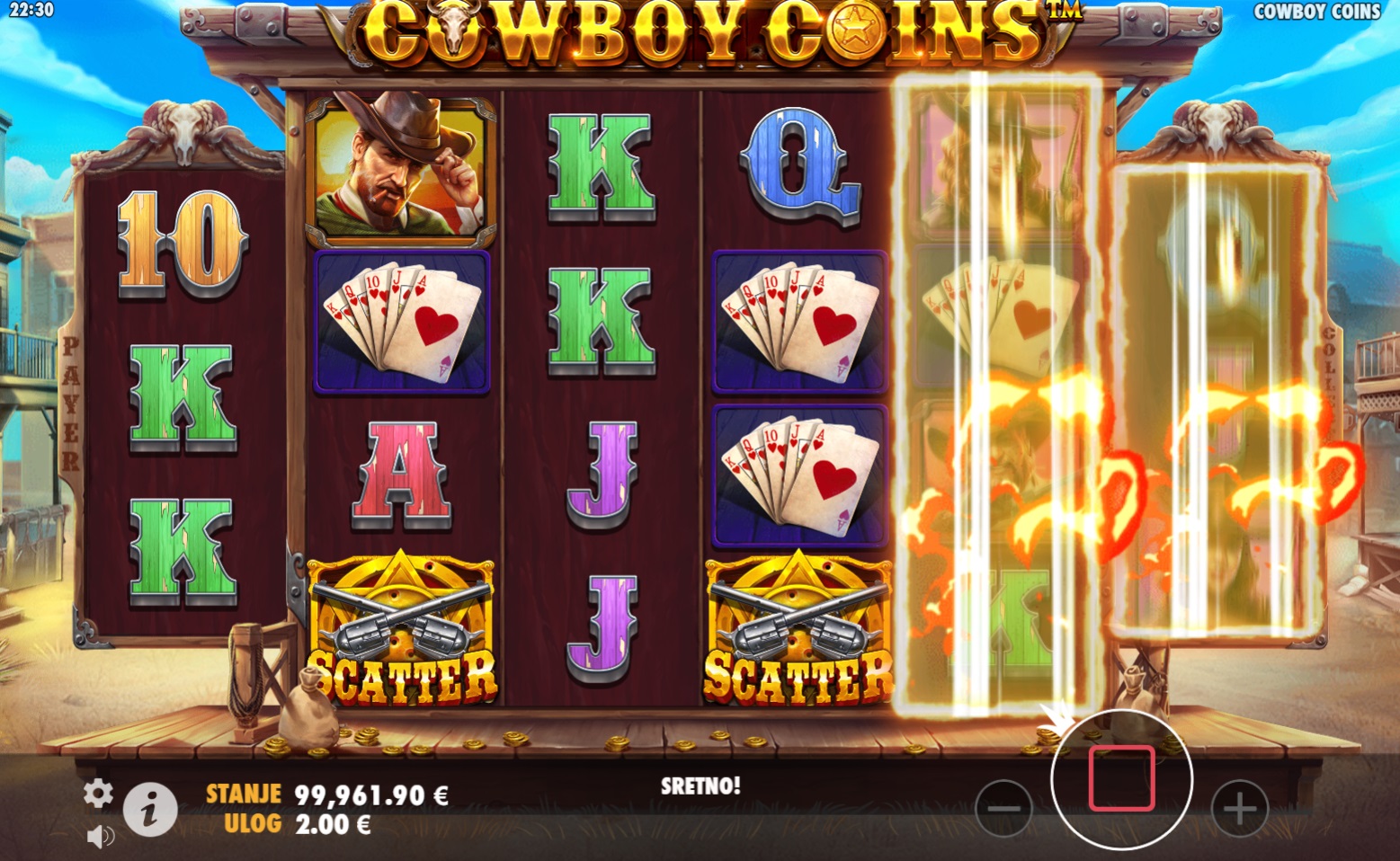Click the top green K on second reel

coord(600,167)
